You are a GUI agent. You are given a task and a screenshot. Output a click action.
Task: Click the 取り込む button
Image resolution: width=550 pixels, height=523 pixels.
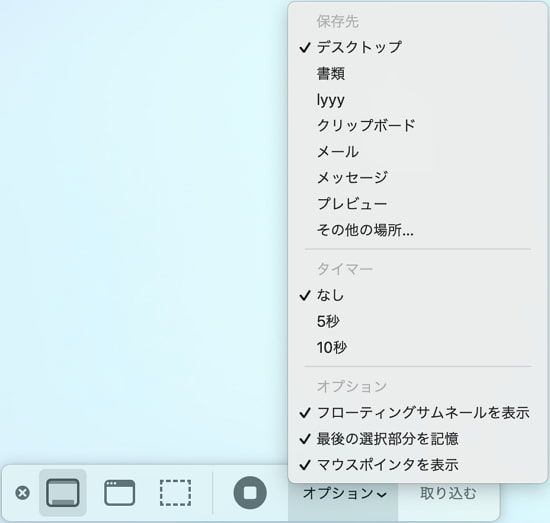(x=448, y=493)
